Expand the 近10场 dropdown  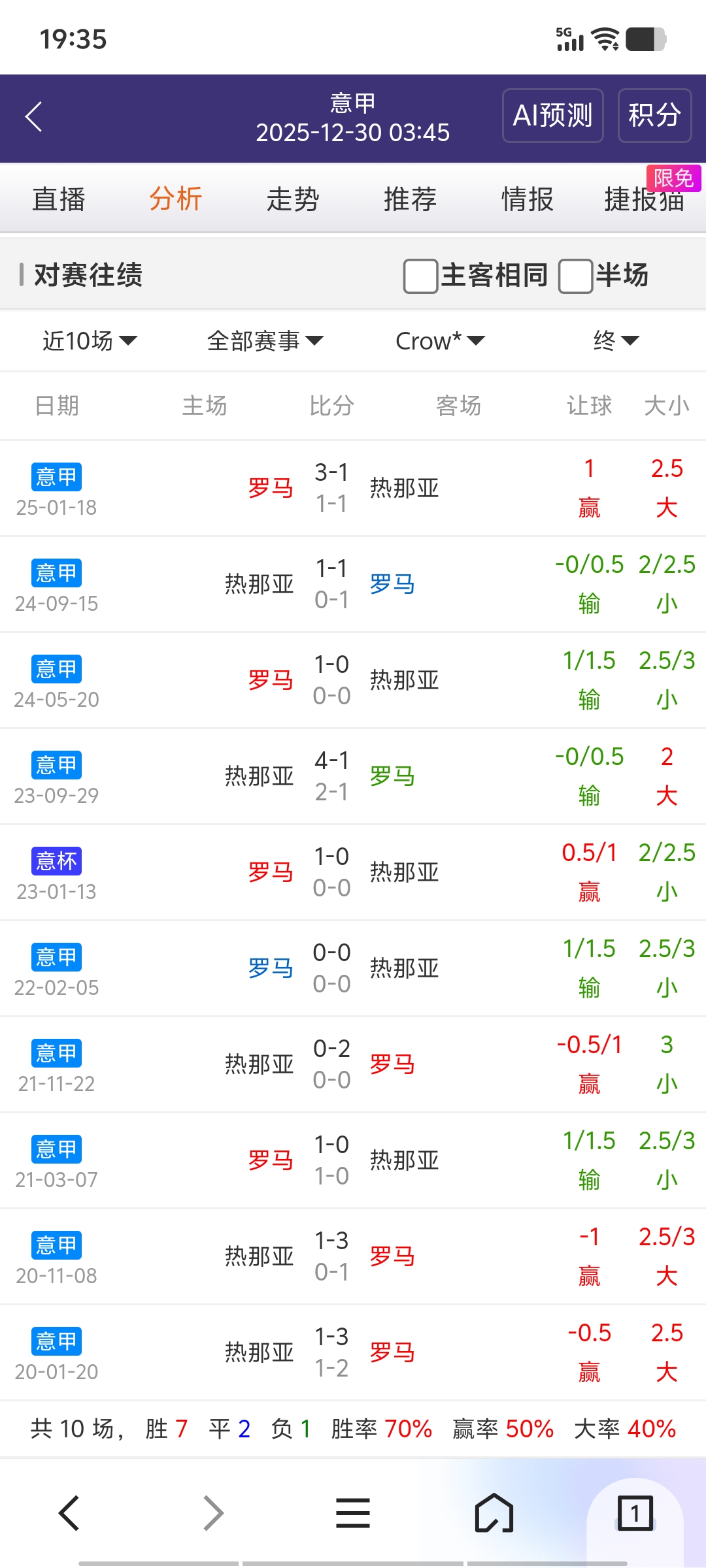pos(90,341)
